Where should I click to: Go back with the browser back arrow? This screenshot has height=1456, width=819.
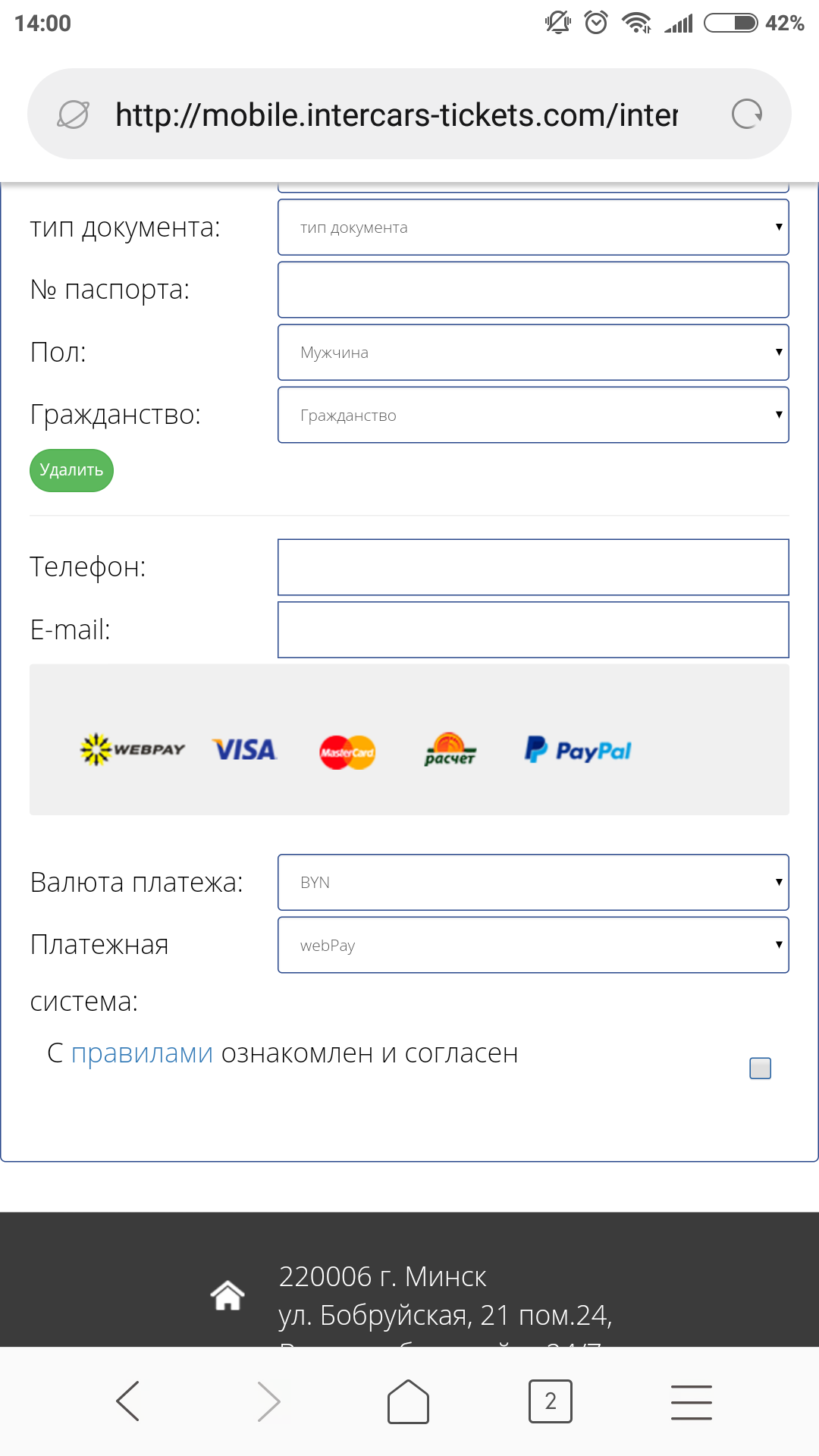127,1401
